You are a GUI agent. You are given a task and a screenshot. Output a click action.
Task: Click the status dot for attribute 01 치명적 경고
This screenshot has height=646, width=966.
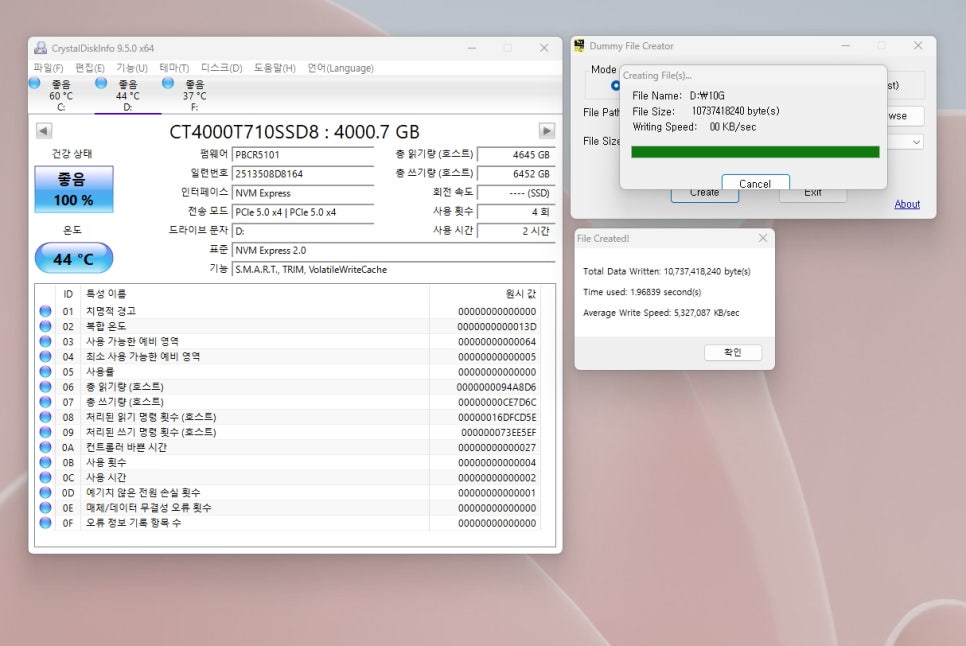click(x=45, y=311)
